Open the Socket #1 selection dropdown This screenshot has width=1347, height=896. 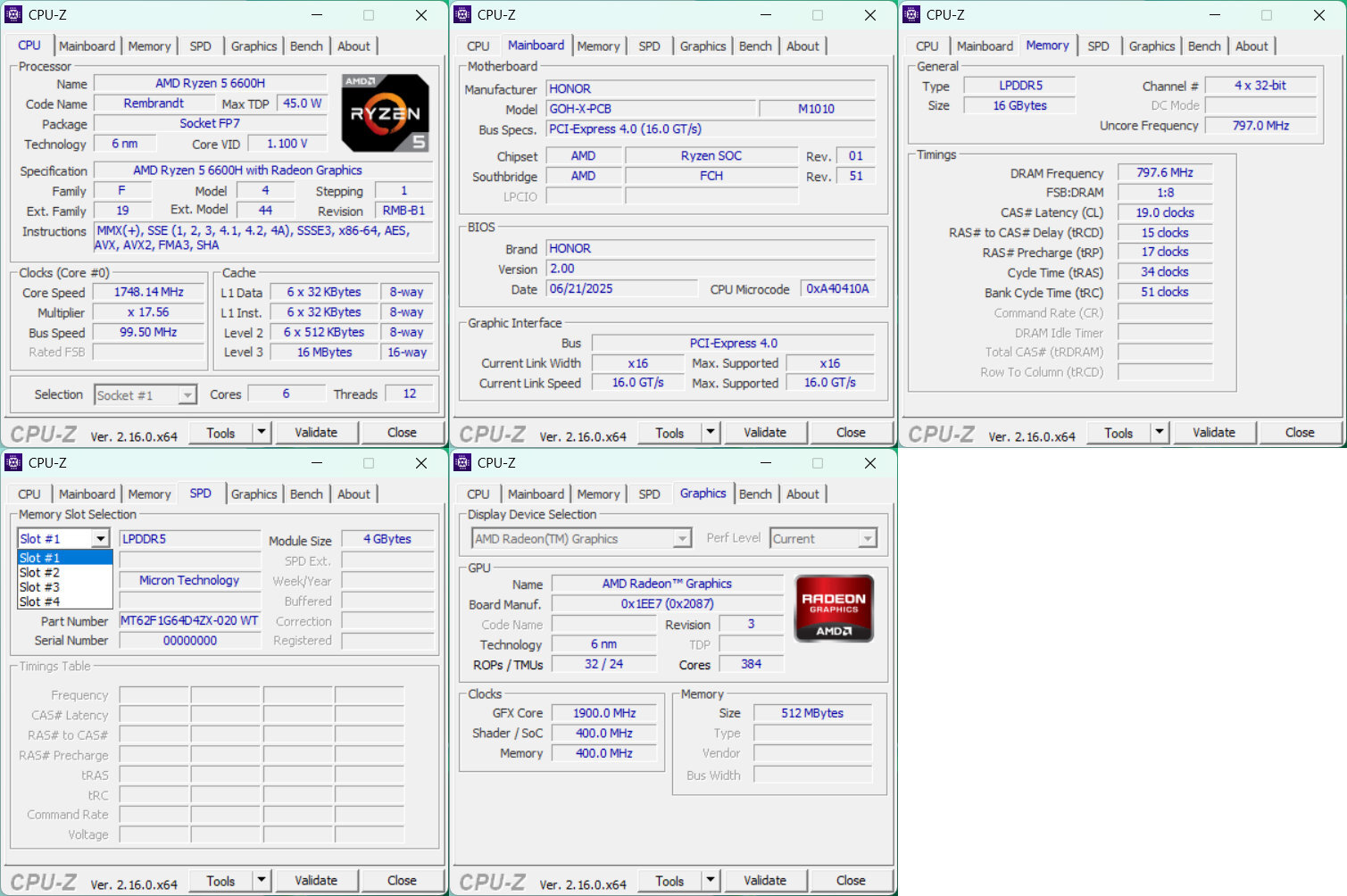point(187,395)
